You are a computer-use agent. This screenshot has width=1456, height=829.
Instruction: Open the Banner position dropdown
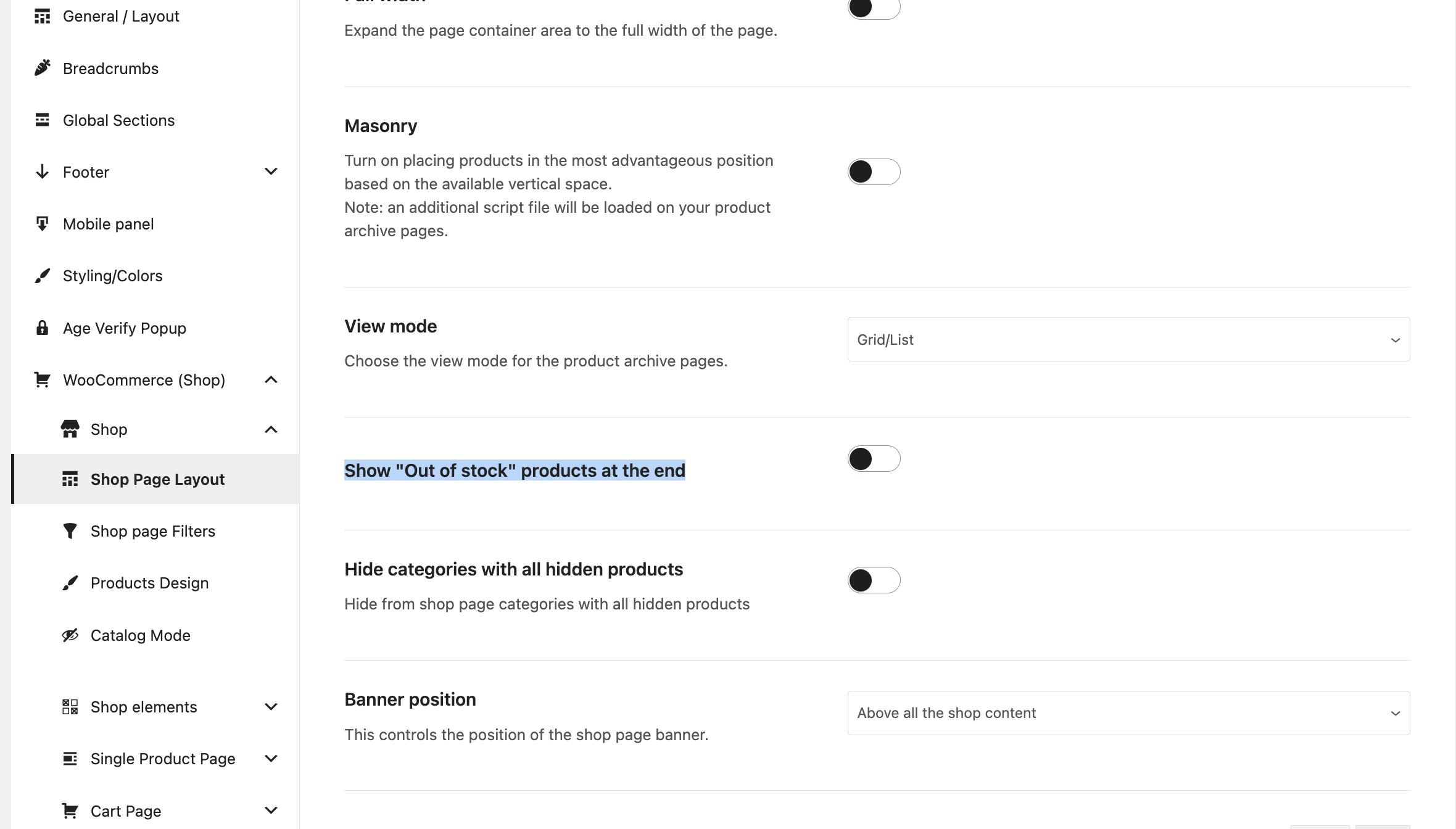(x=1128, y=713)
